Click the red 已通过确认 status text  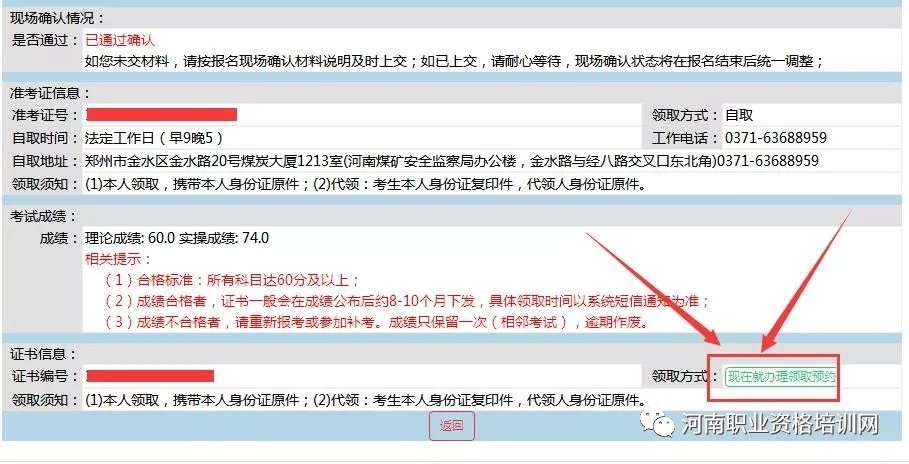(120, 40)
